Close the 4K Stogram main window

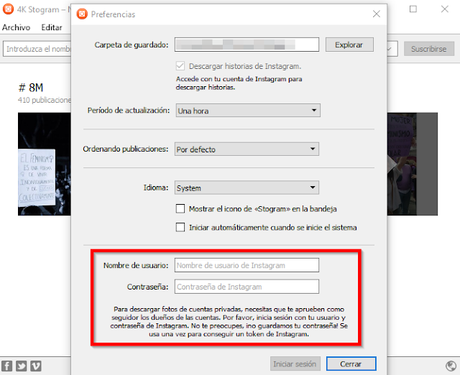(x=445, y=9)
